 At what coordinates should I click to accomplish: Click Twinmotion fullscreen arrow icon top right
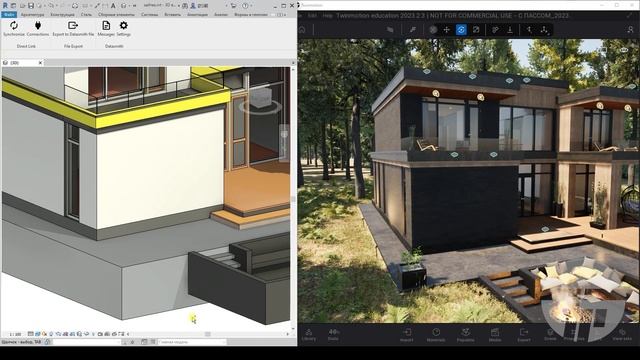point(629,16)
